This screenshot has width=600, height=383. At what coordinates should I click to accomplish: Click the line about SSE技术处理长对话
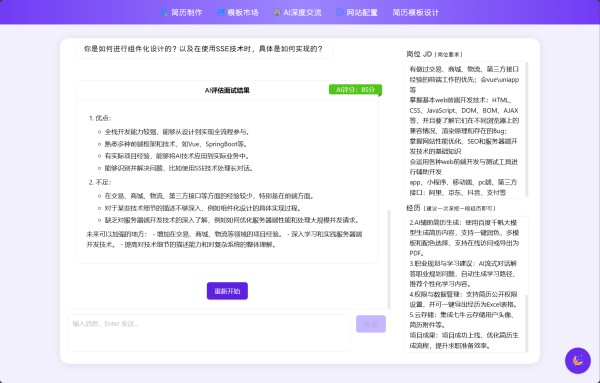coord(179,168)
